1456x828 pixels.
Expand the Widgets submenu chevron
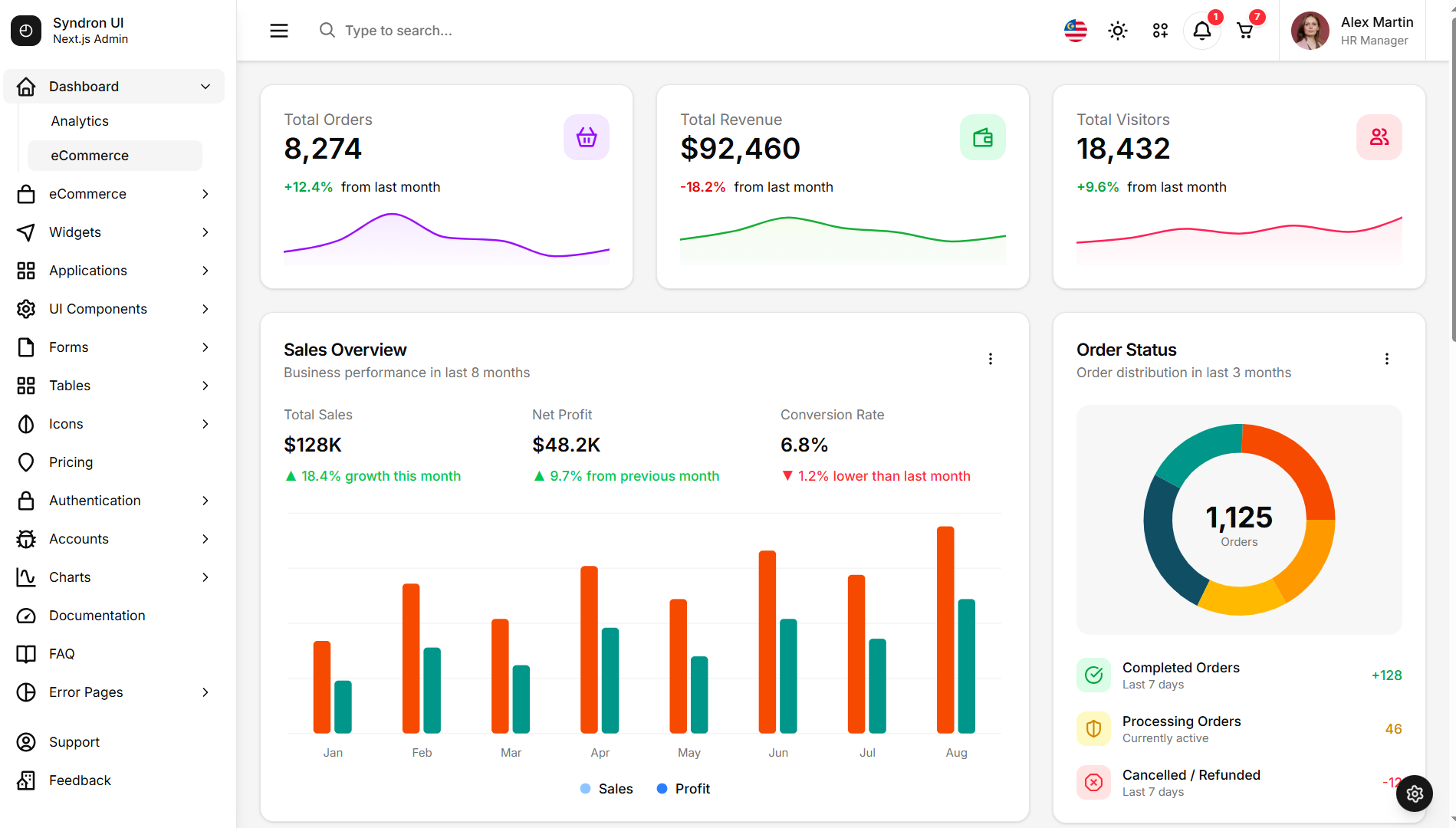[x=205, y=232]
